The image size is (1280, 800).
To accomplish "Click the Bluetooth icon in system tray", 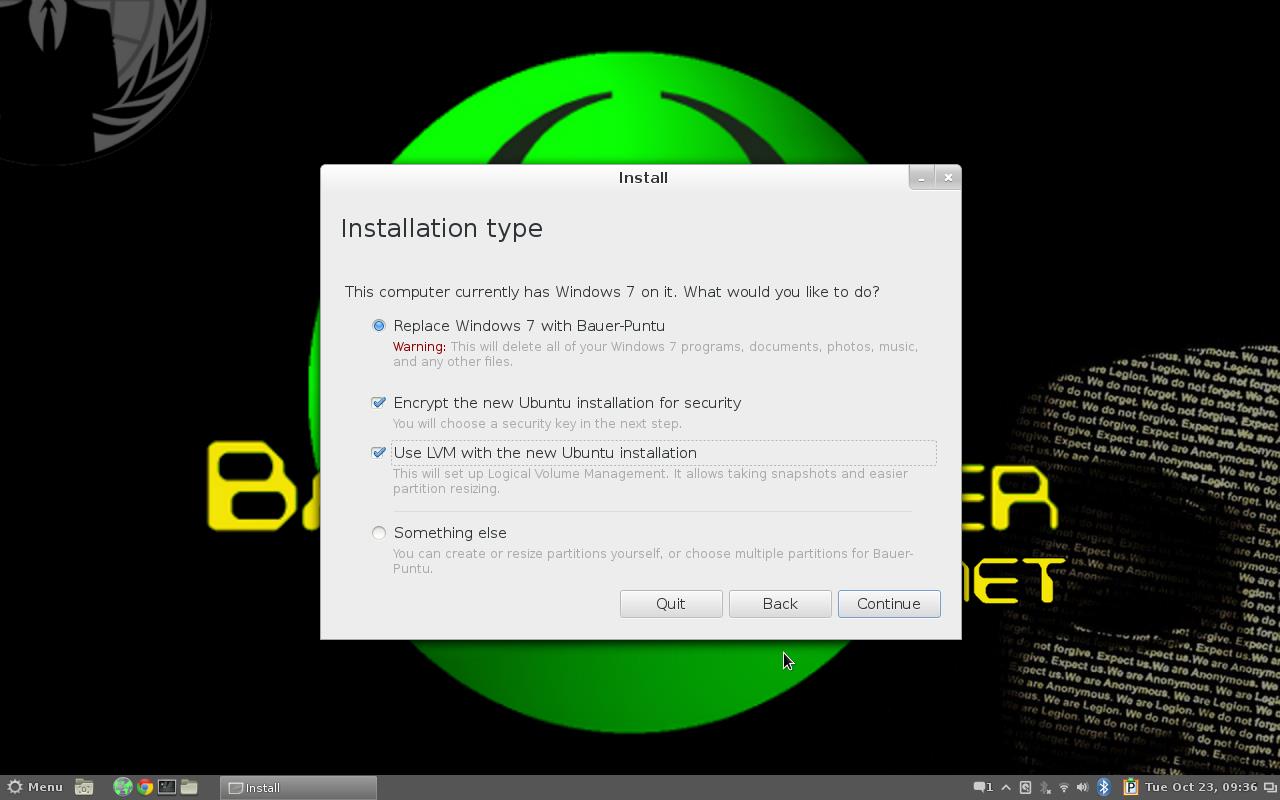I will click(1103, 787).
